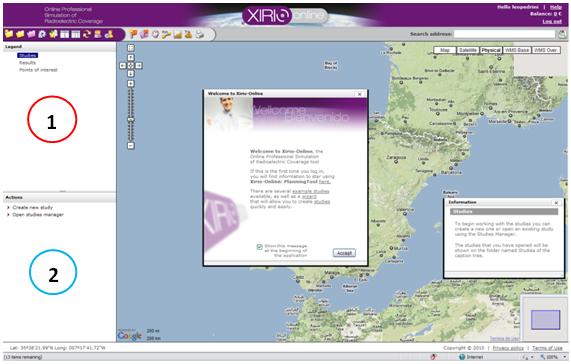Open the example studies link
This screenshot has height=364, width=571.
[311, 191]
